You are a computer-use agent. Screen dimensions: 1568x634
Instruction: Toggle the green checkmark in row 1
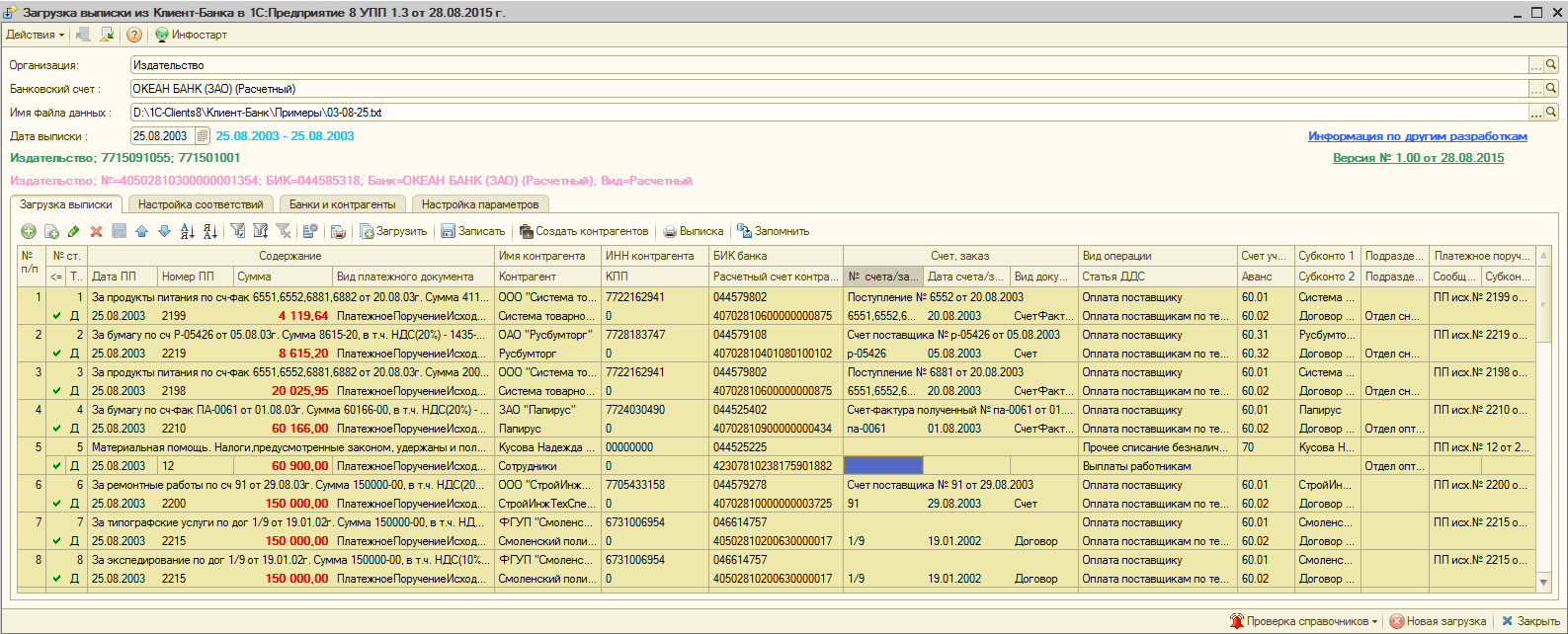[57, 316]
